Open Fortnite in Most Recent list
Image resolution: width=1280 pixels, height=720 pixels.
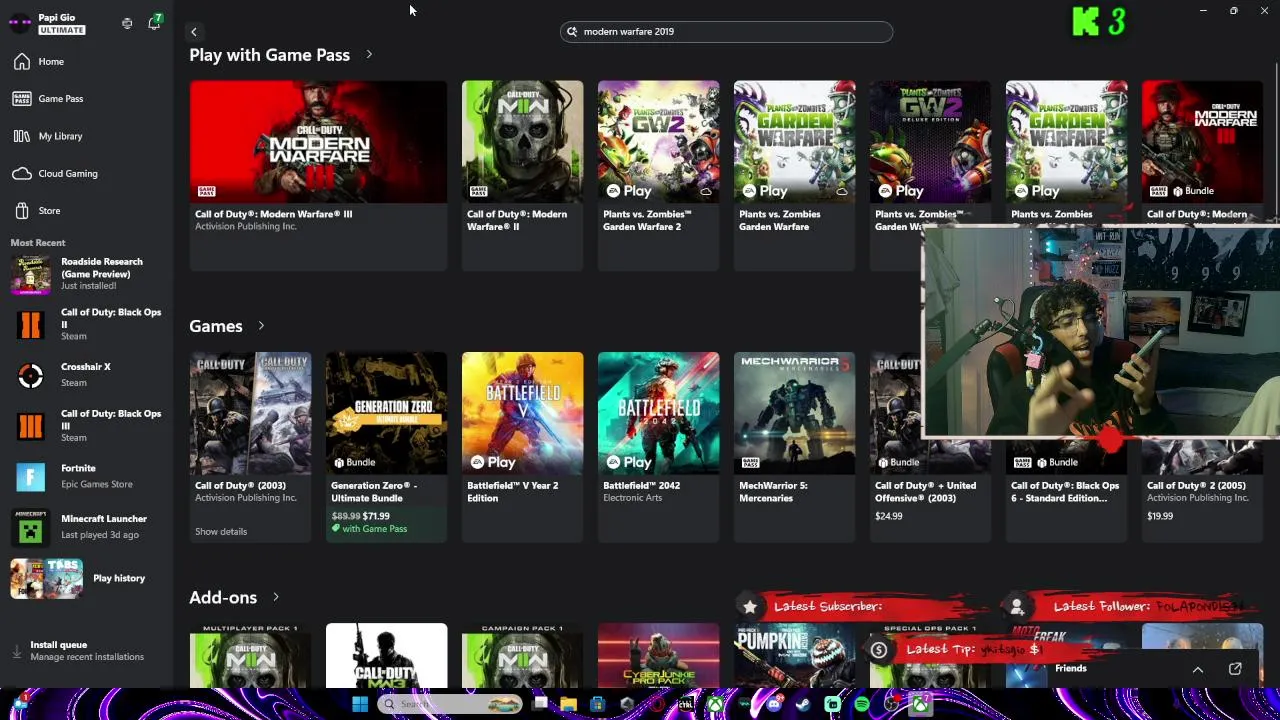click(87, 476)
